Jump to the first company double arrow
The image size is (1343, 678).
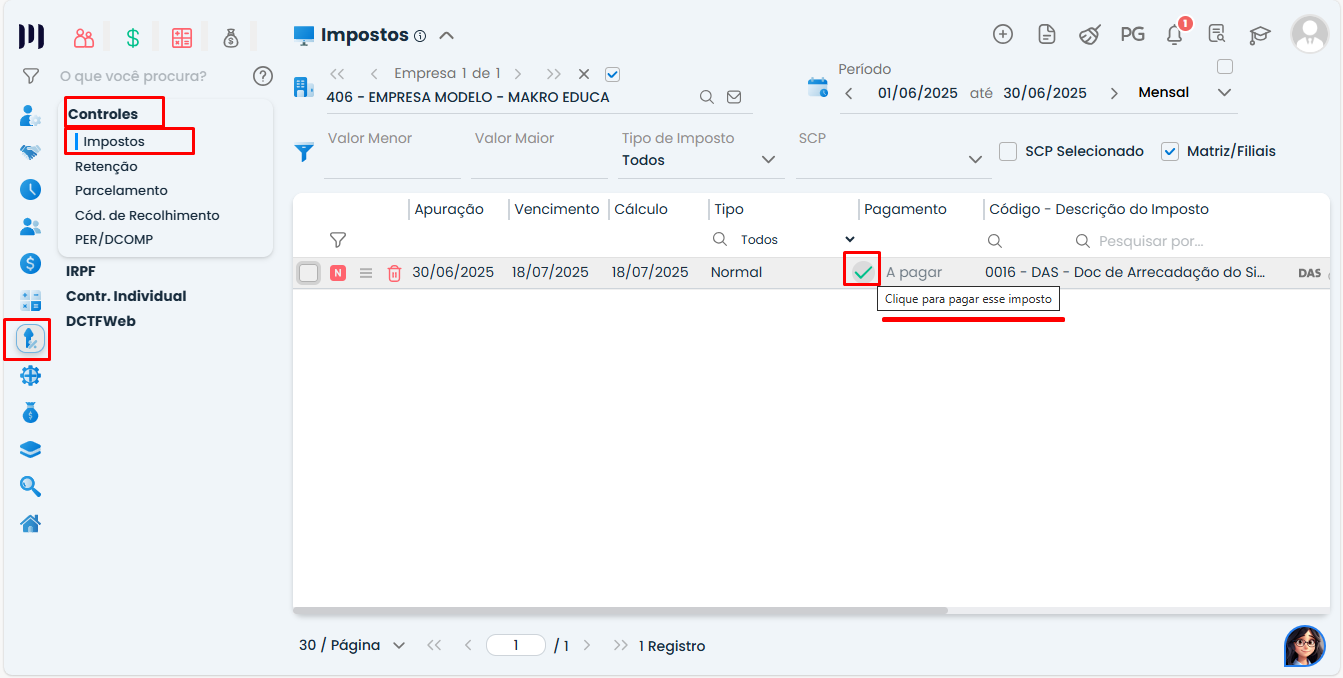337,74
